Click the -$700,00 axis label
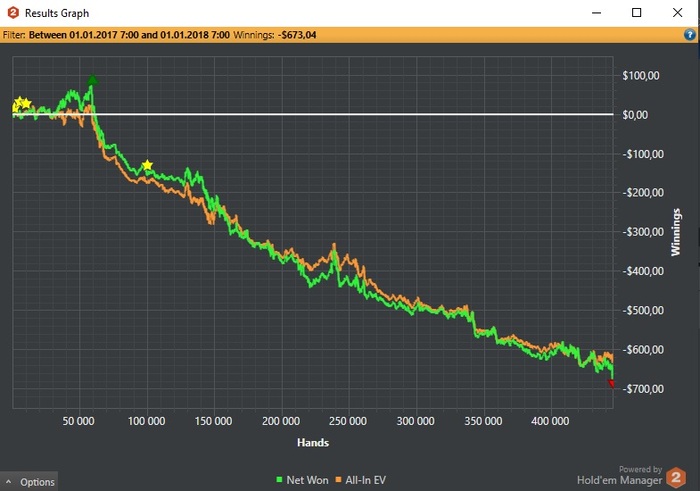The width and height of the screenshot is (700, 491). 643,389
